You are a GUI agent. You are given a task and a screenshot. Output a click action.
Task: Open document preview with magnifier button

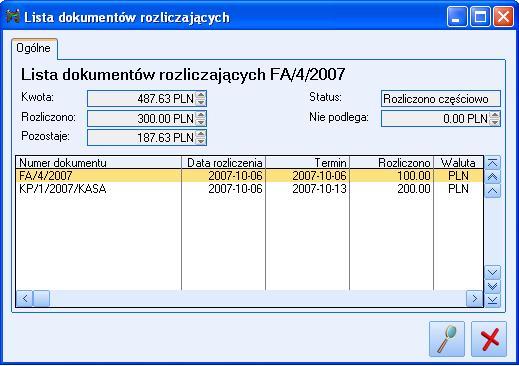(x=447, y=339)
